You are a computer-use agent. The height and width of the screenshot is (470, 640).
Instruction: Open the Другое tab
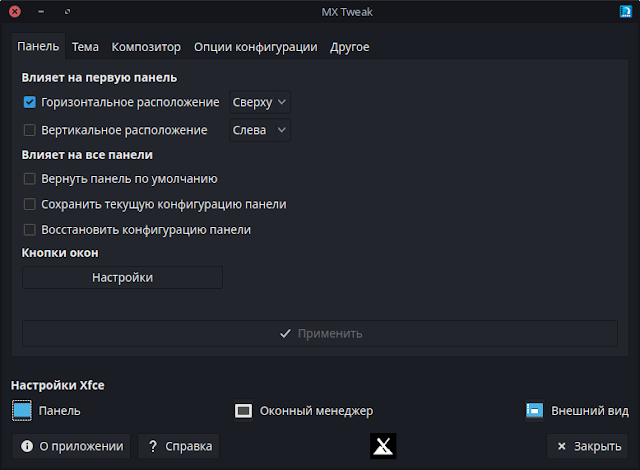pos(350,47)
